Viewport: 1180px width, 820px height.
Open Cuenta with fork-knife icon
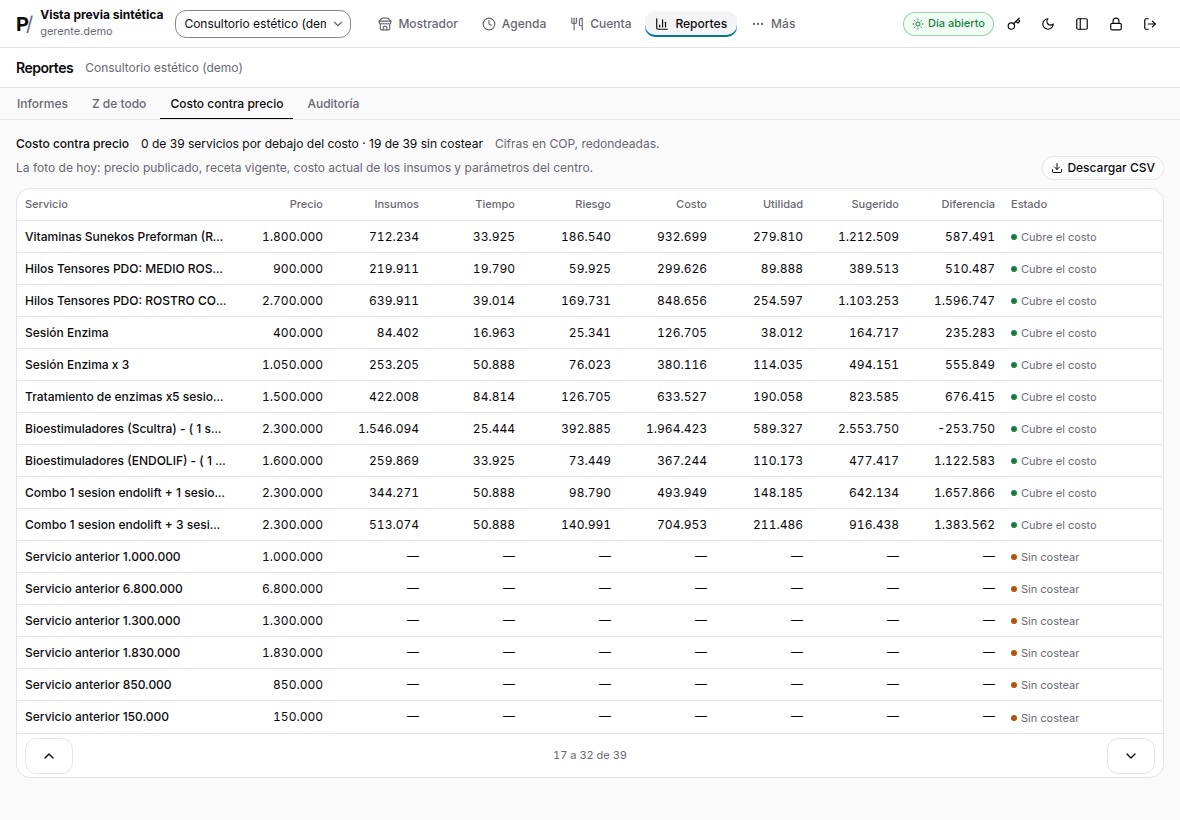coord(601,24)
